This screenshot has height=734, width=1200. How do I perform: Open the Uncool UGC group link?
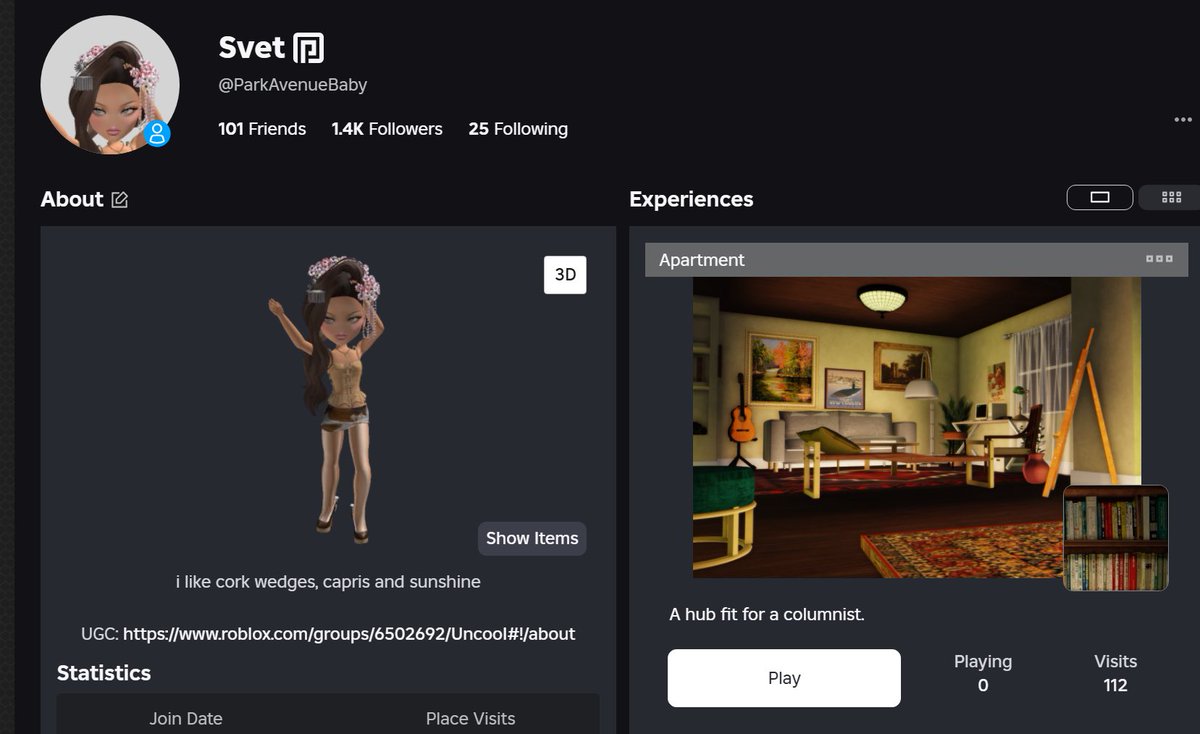[x=349, y=634]
